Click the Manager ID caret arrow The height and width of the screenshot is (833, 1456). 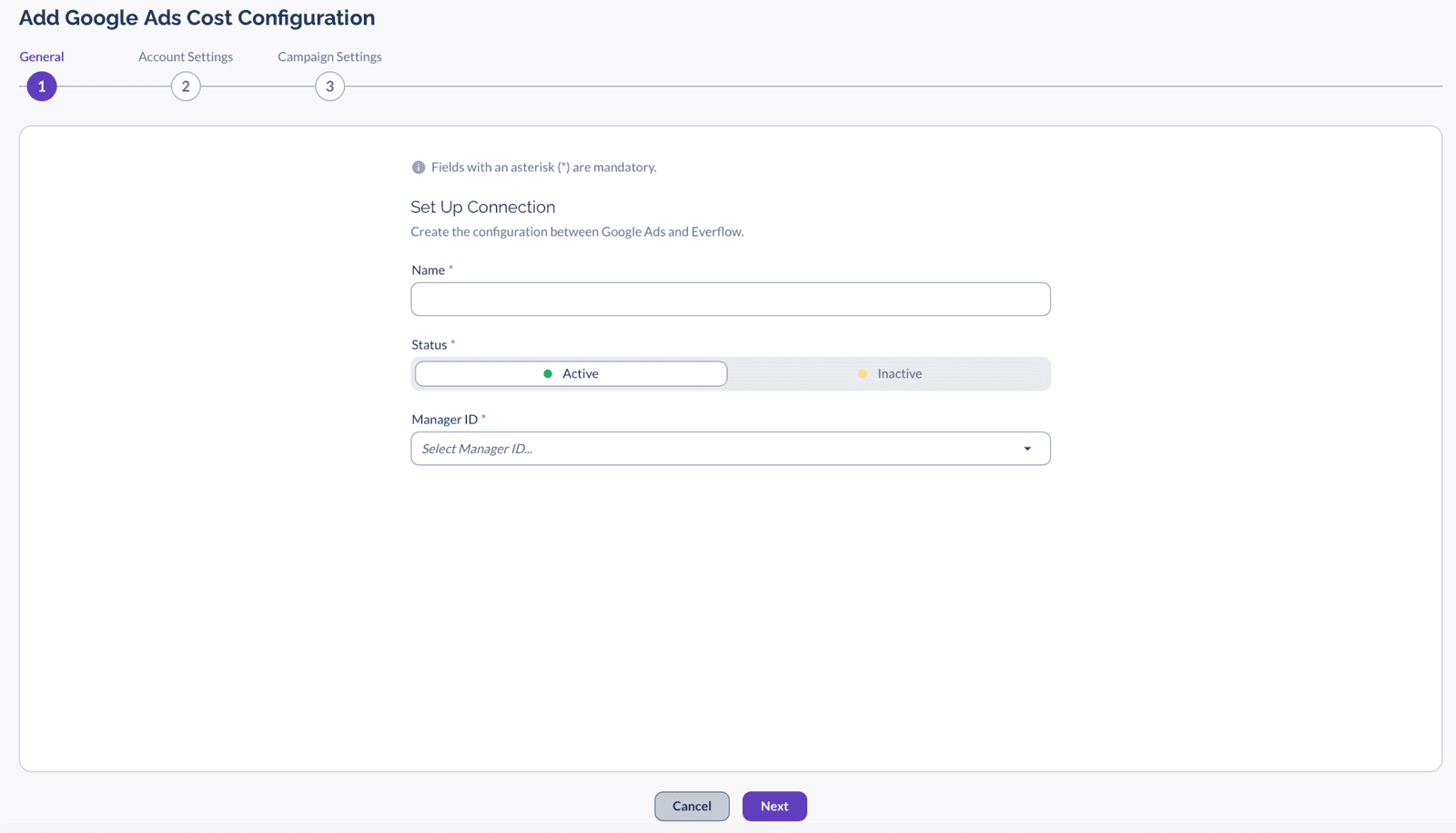tap(1027, 449)
